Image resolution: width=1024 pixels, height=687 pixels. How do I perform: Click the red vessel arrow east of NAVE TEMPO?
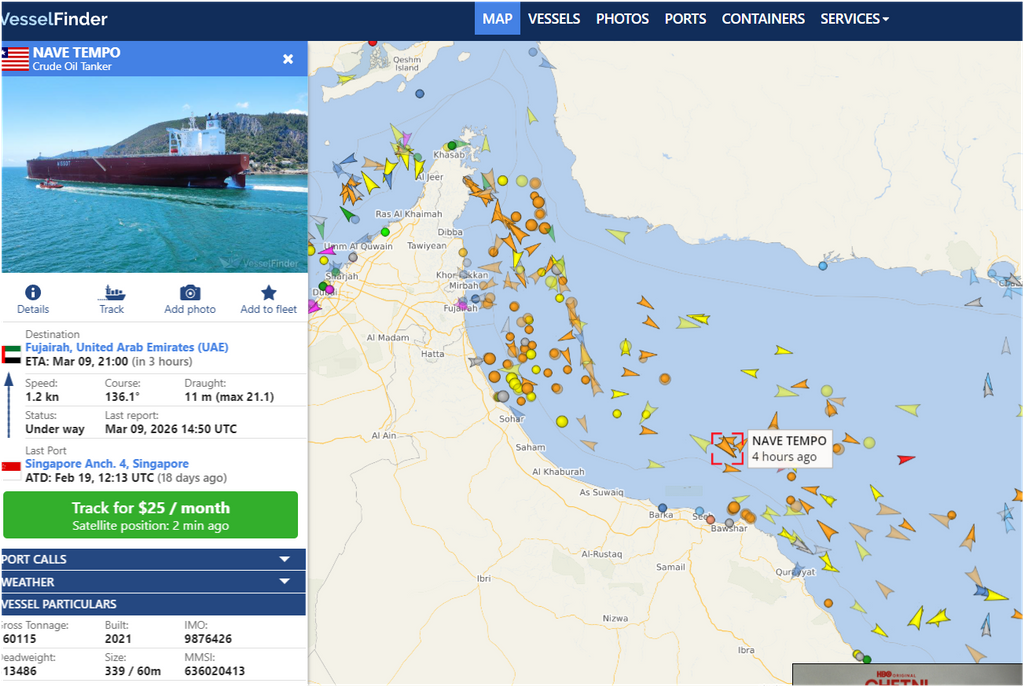[905, 459]
